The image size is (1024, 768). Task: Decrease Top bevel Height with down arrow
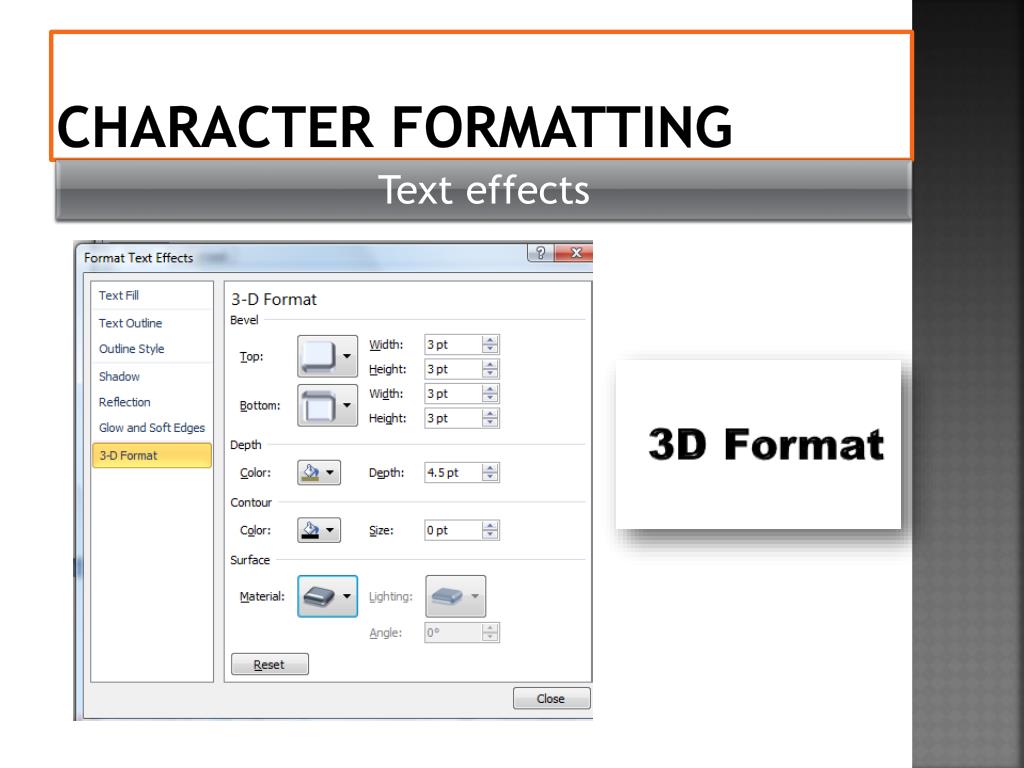(490, 374)
